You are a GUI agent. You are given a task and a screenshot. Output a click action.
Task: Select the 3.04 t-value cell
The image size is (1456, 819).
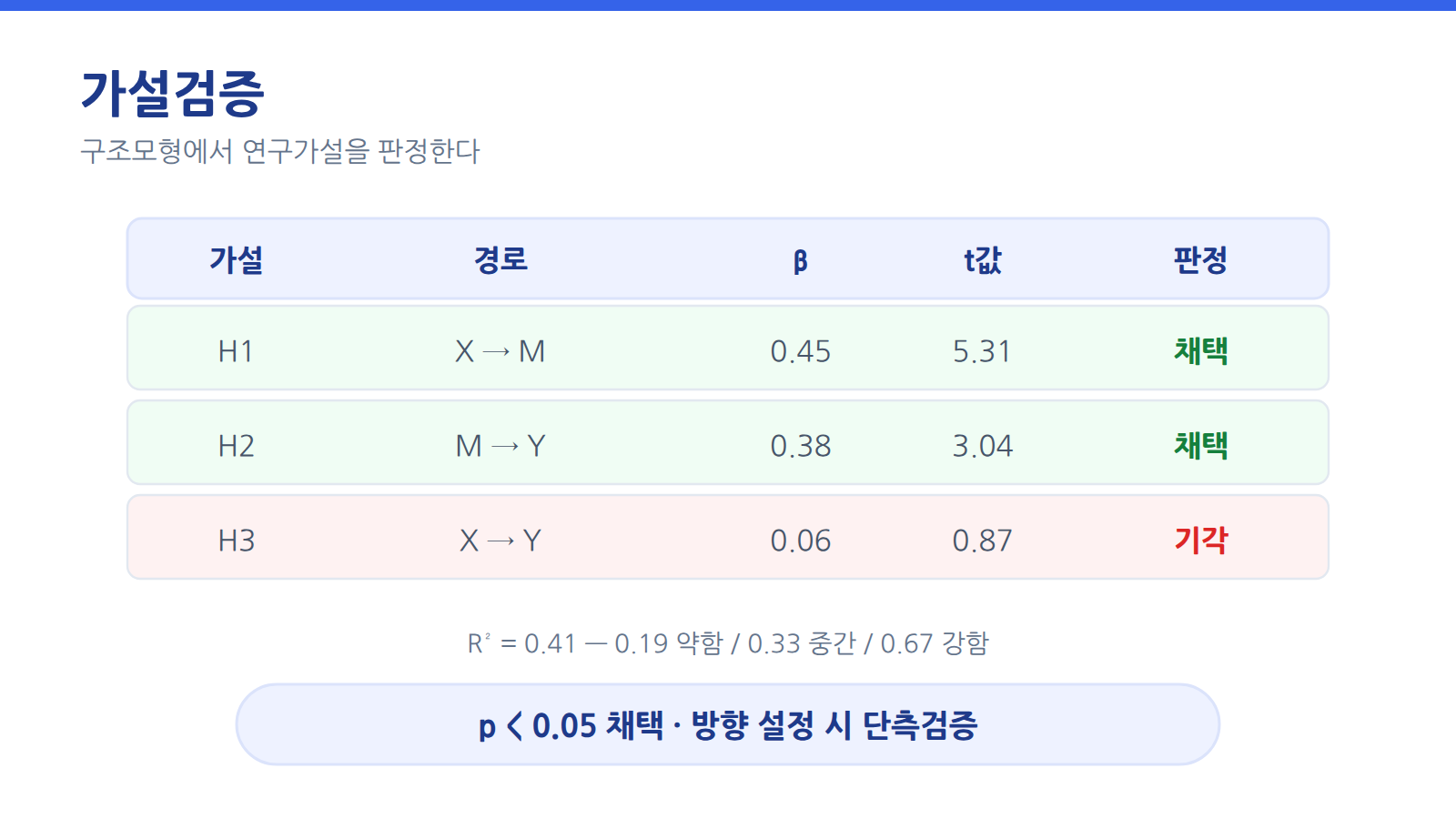[983, 446]
